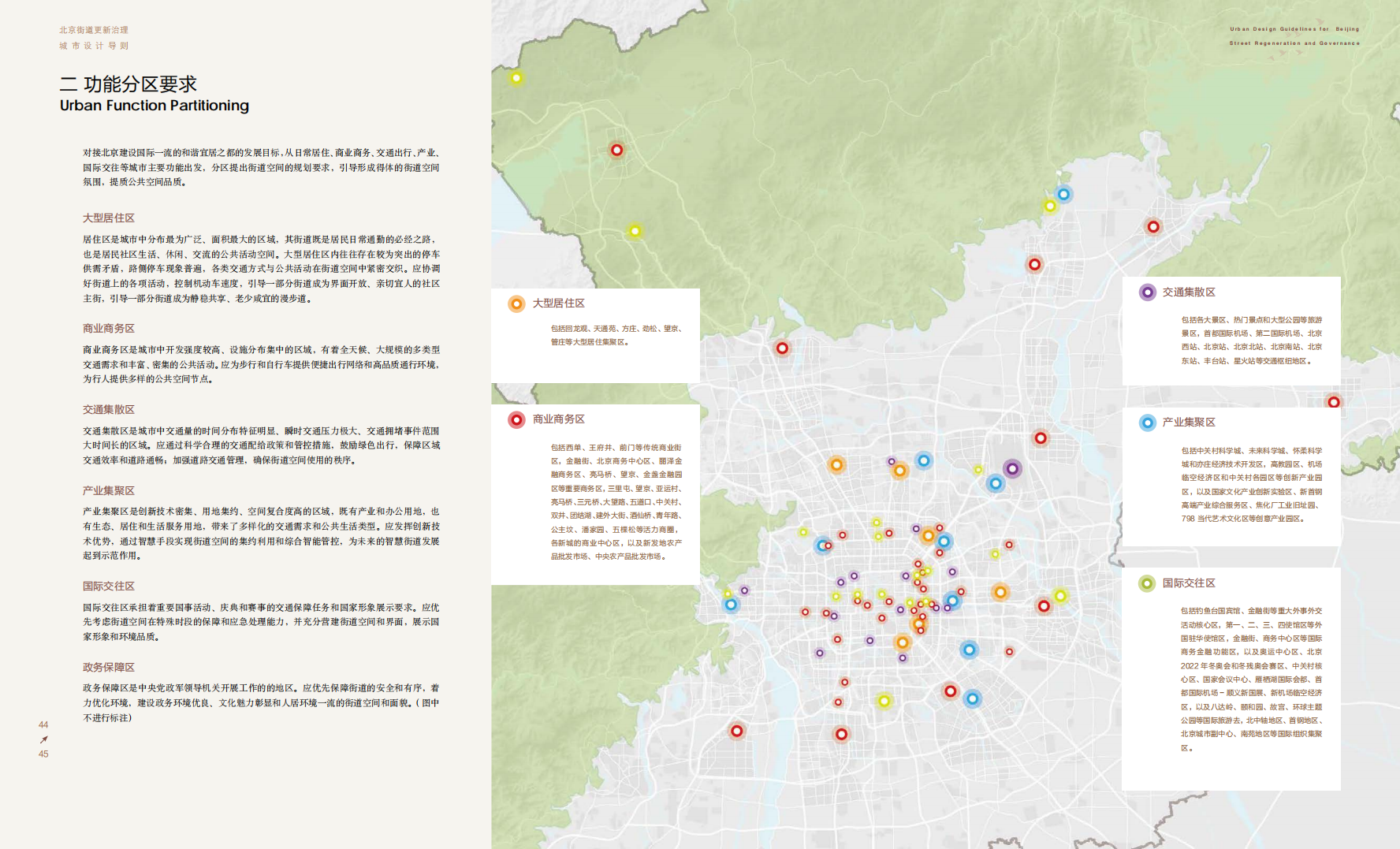Click the 城市设计导则 header text

pos(94,46)
